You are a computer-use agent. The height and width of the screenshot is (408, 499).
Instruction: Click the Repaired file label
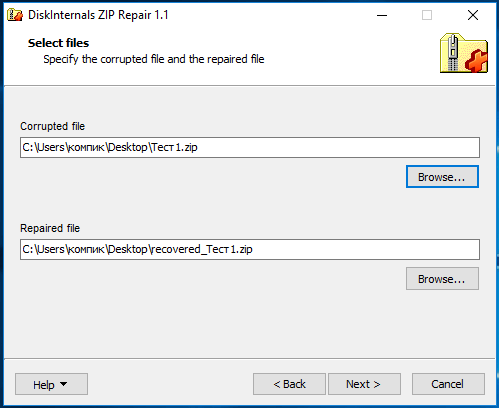pos(50,228)
